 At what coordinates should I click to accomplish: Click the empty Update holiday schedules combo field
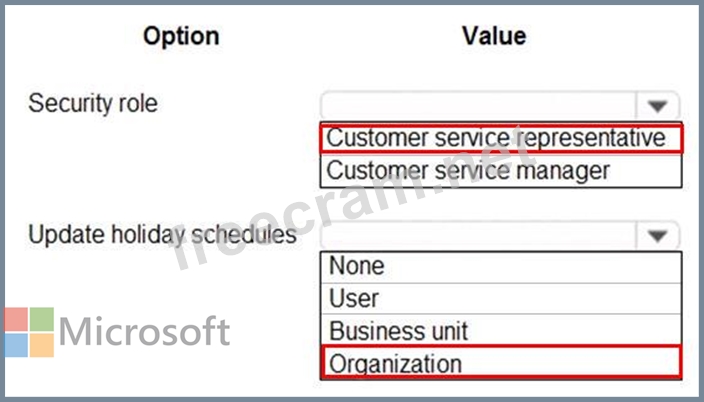pos(478,236)
